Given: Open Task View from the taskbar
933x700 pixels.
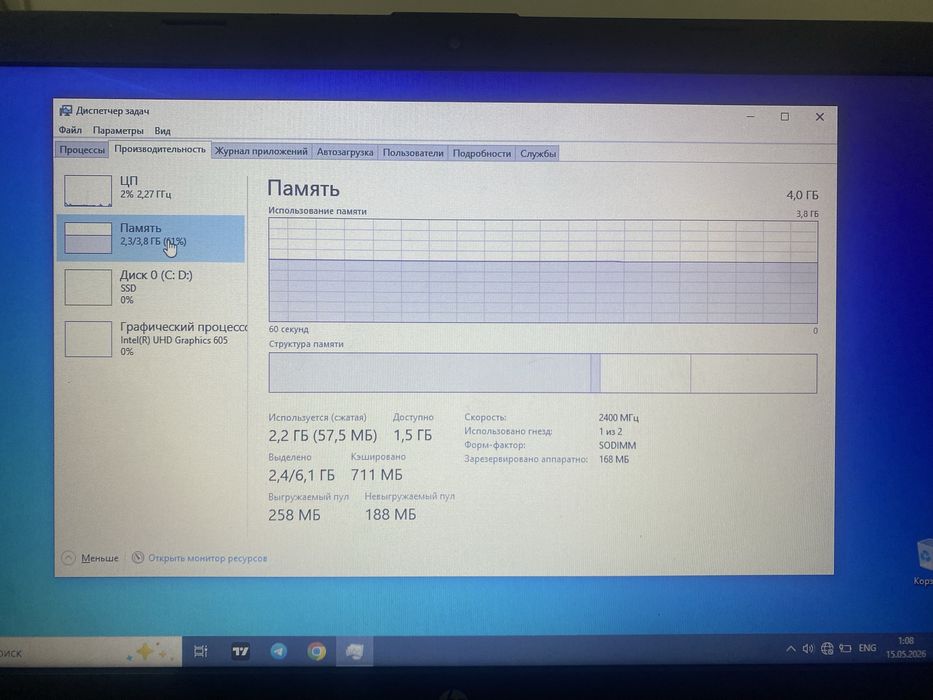Looking at the screenshot, I should tap(201, 651).
